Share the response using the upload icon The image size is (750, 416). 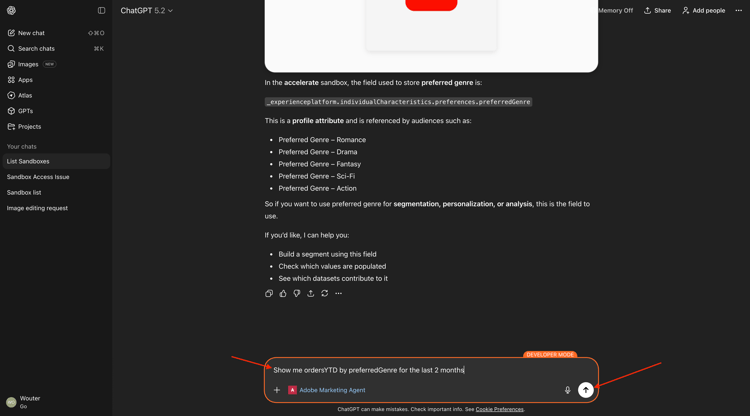310,294
